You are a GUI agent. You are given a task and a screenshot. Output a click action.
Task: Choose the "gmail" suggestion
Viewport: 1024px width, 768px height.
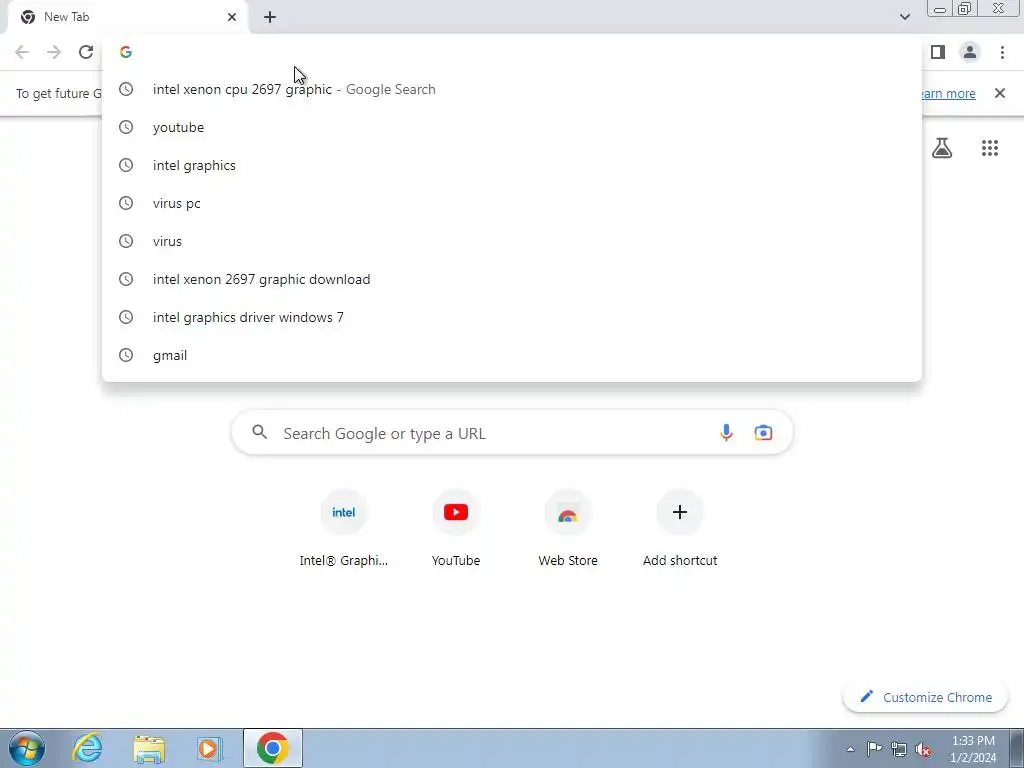[x=512, y=355]
